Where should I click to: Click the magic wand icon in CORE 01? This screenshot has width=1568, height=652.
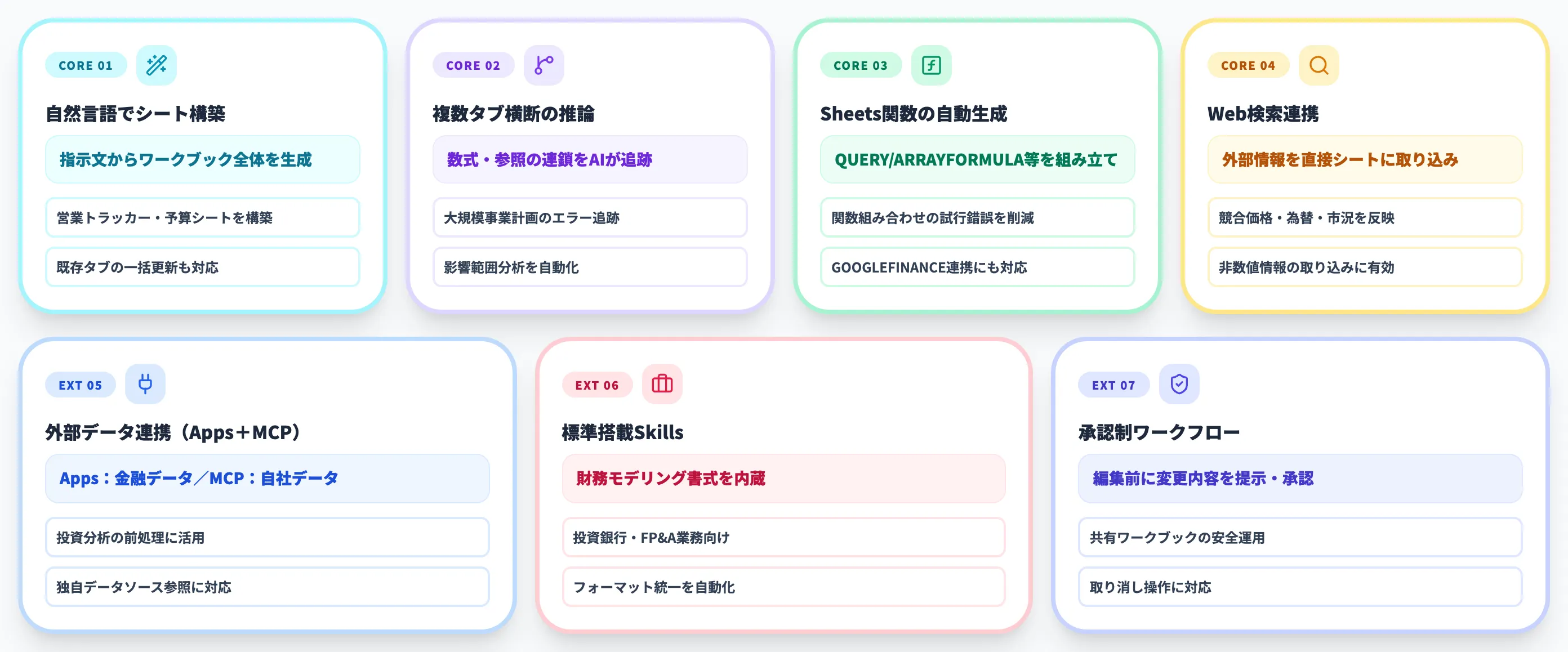coord(157,65)
